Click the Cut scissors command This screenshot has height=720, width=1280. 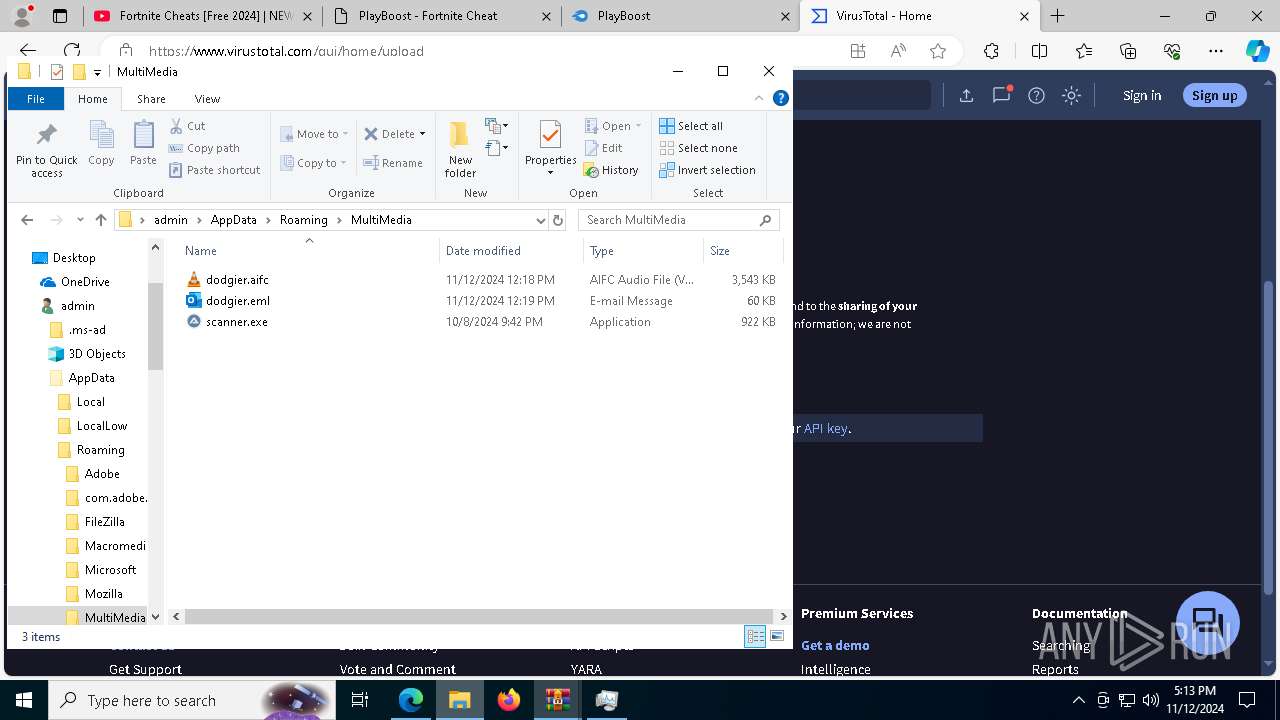point(187,126)
